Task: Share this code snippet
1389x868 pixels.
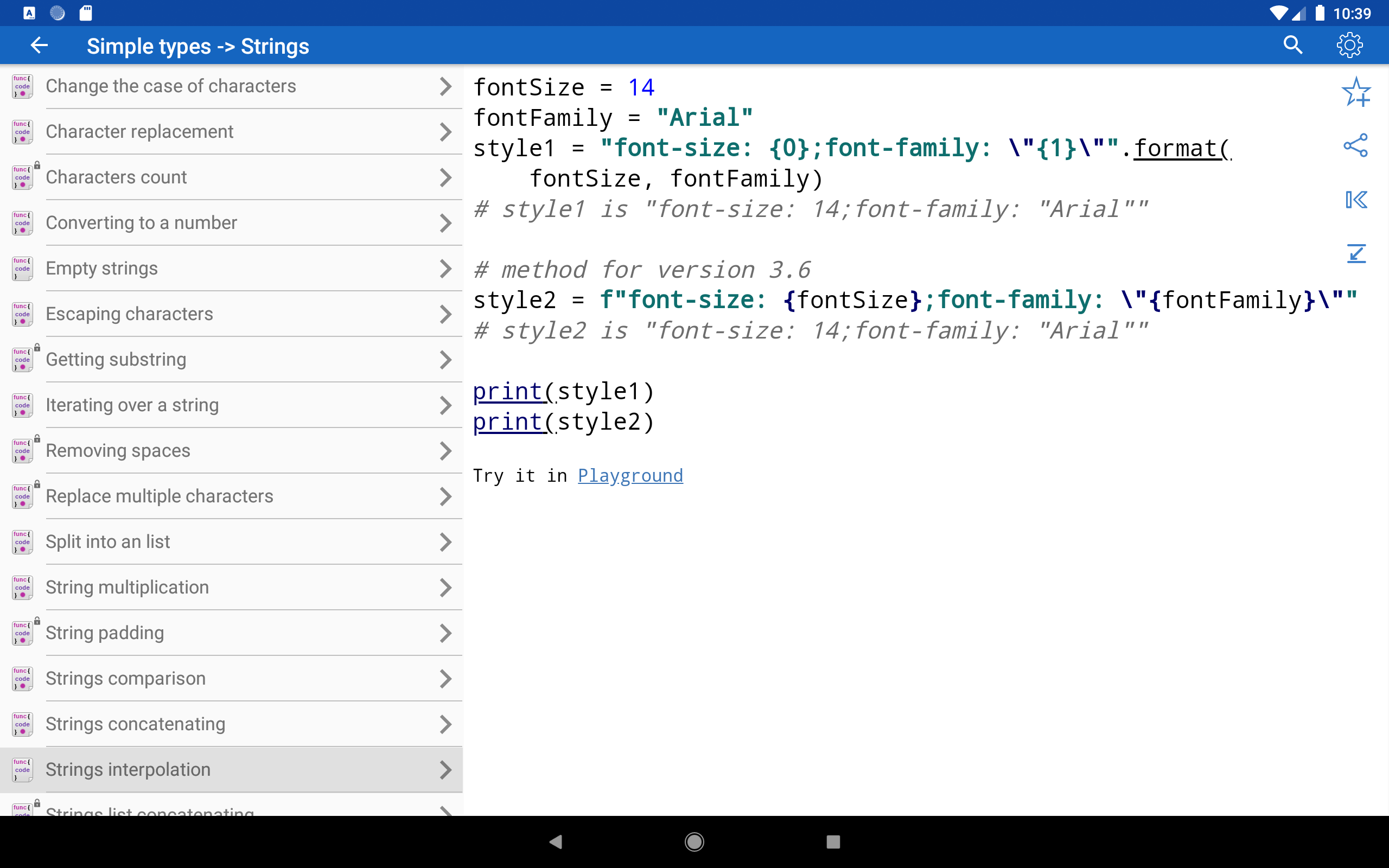Action: tap(1356, 145)
